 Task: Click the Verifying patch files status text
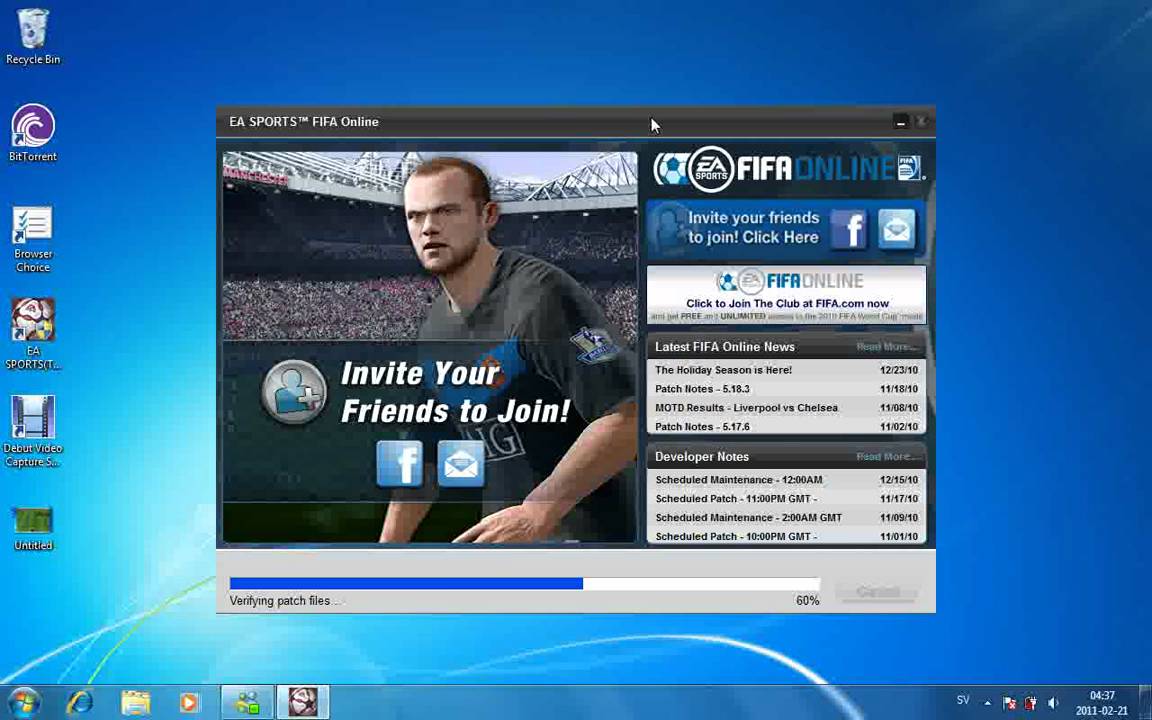[286, 601]
